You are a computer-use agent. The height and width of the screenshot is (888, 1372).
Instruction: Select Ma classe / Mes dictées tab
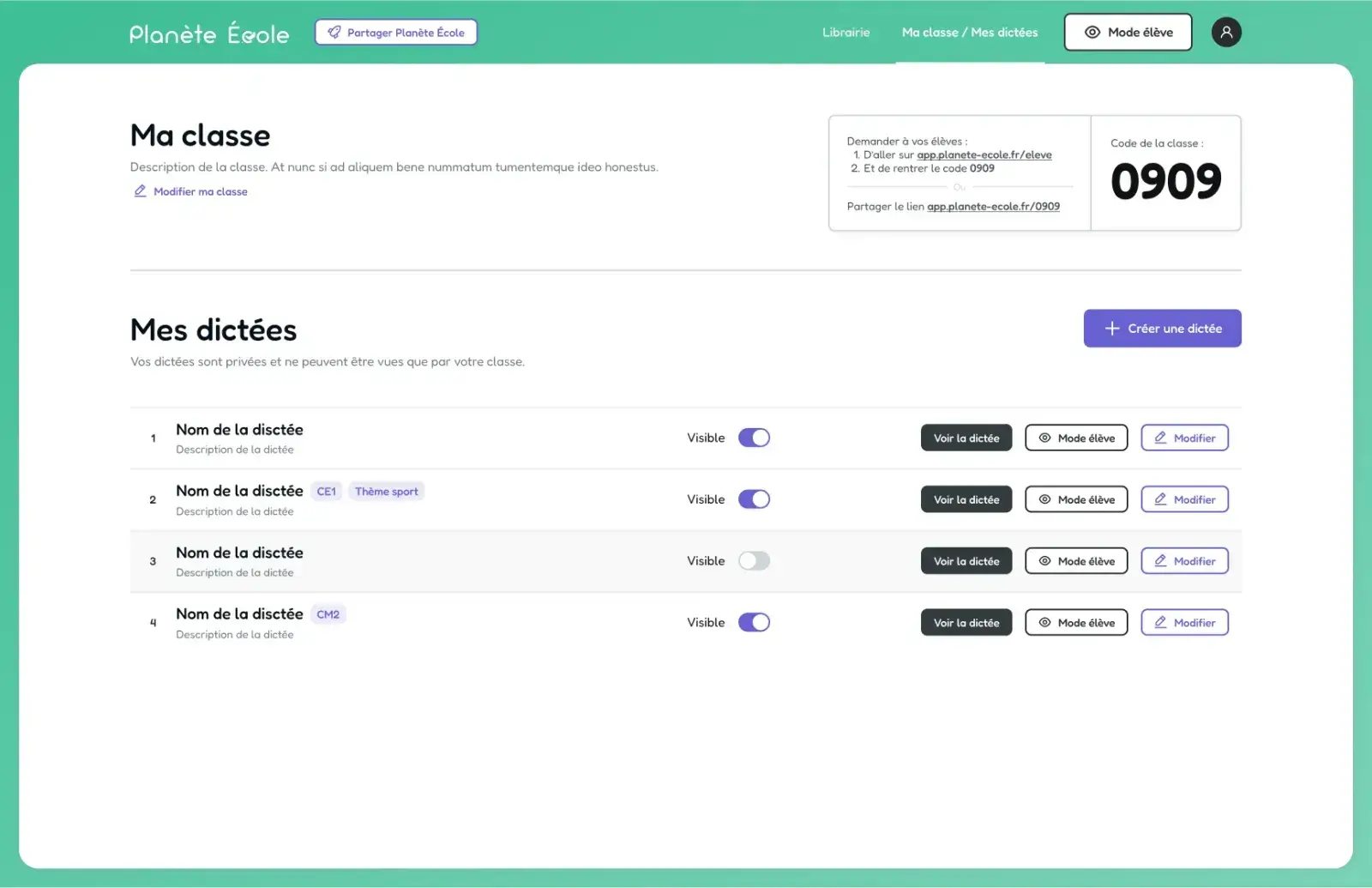tap(969, 33)
